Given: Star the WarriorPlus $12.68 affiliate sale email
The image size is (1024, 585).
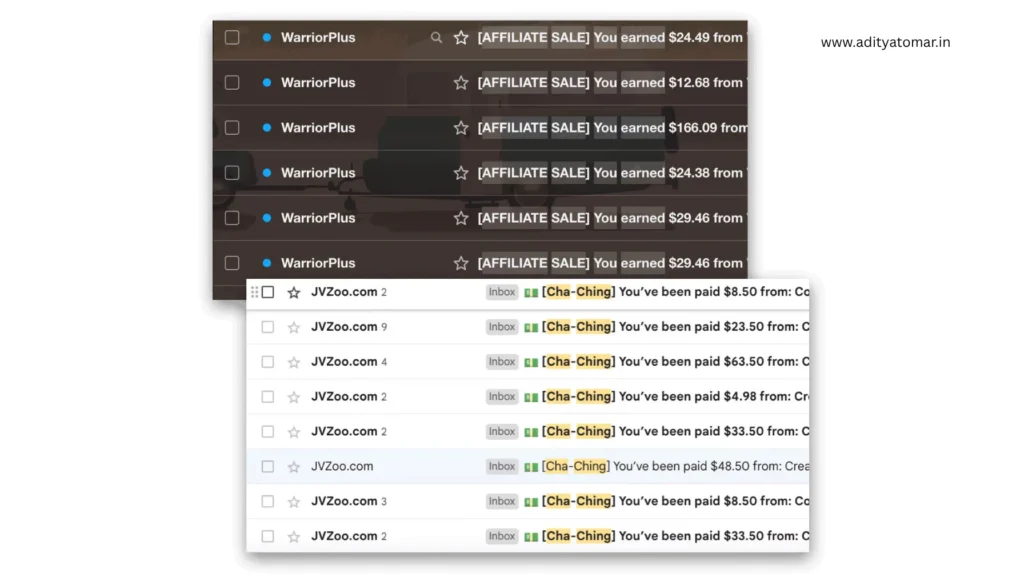Looking at the screenshot, I should click(461, 83).
